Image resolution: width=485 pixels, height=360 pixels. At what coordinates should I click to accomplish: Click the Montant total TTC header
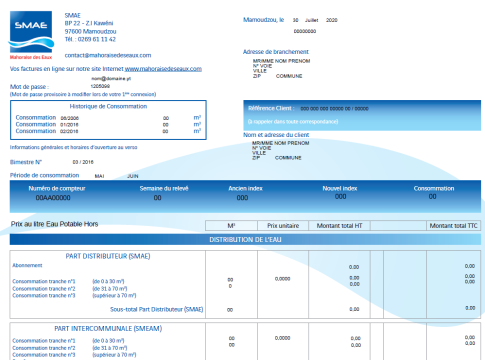[454, 226]
